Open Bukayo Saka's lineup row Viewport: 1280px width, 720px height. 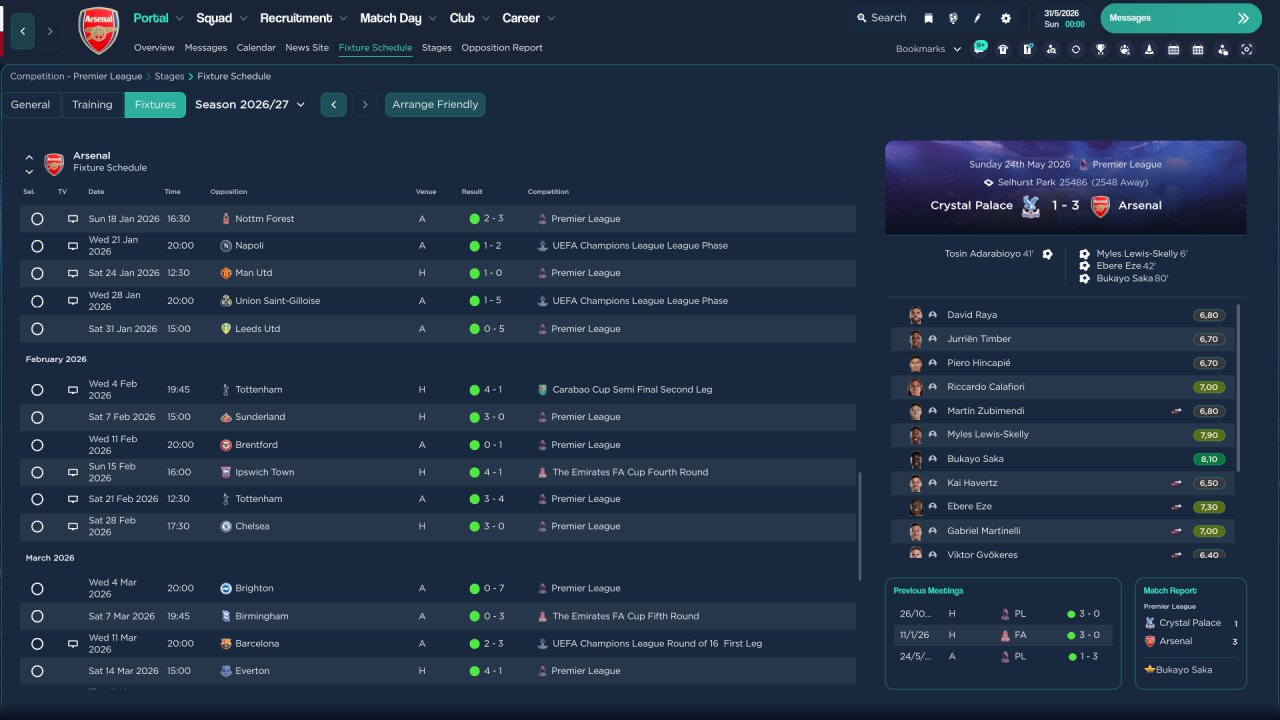point(1064,459)
